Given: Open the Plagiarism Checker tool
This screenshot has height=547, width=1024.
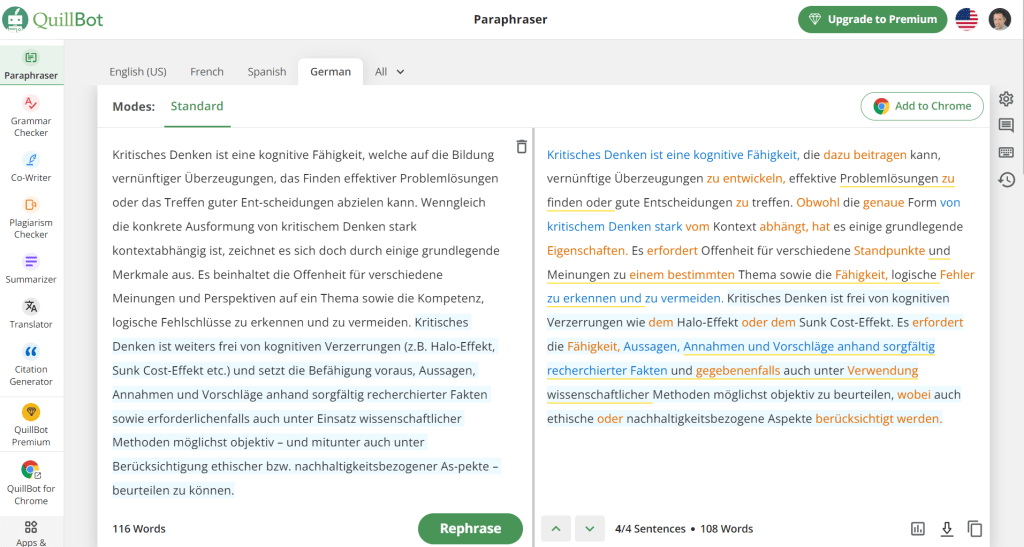Looking at the screenshot, I should pos(31,217).
